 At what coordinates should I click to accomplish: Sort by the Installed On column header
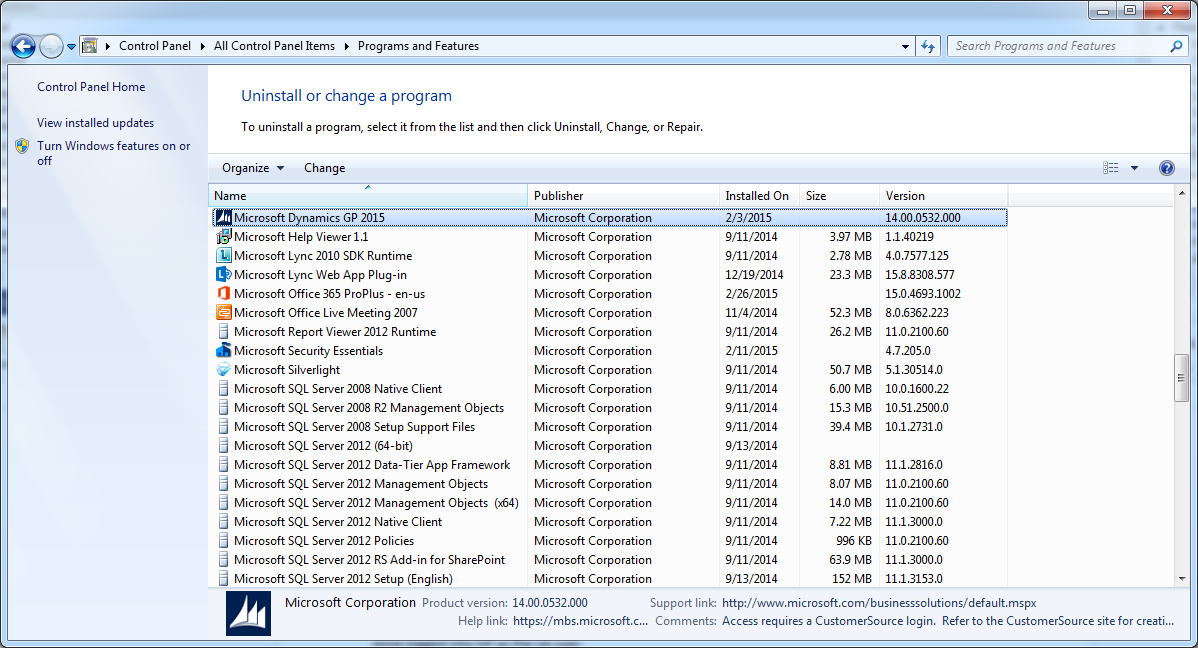759,196
